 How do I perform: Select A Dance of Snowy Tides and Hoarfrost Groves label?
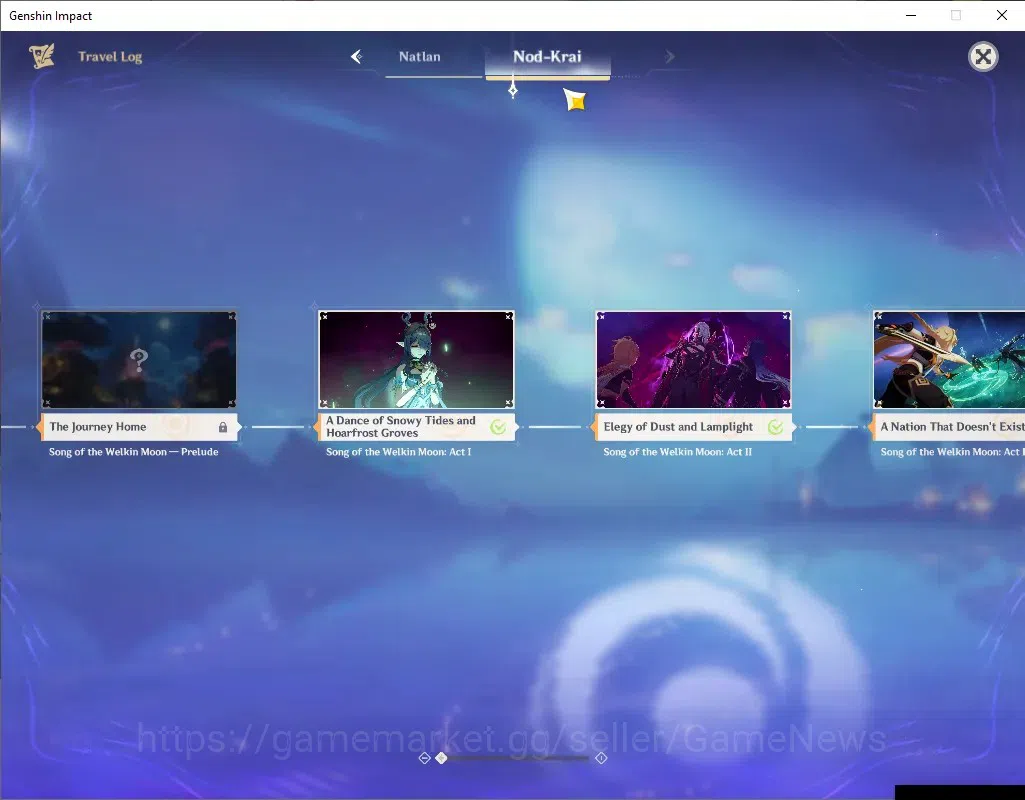416,427
